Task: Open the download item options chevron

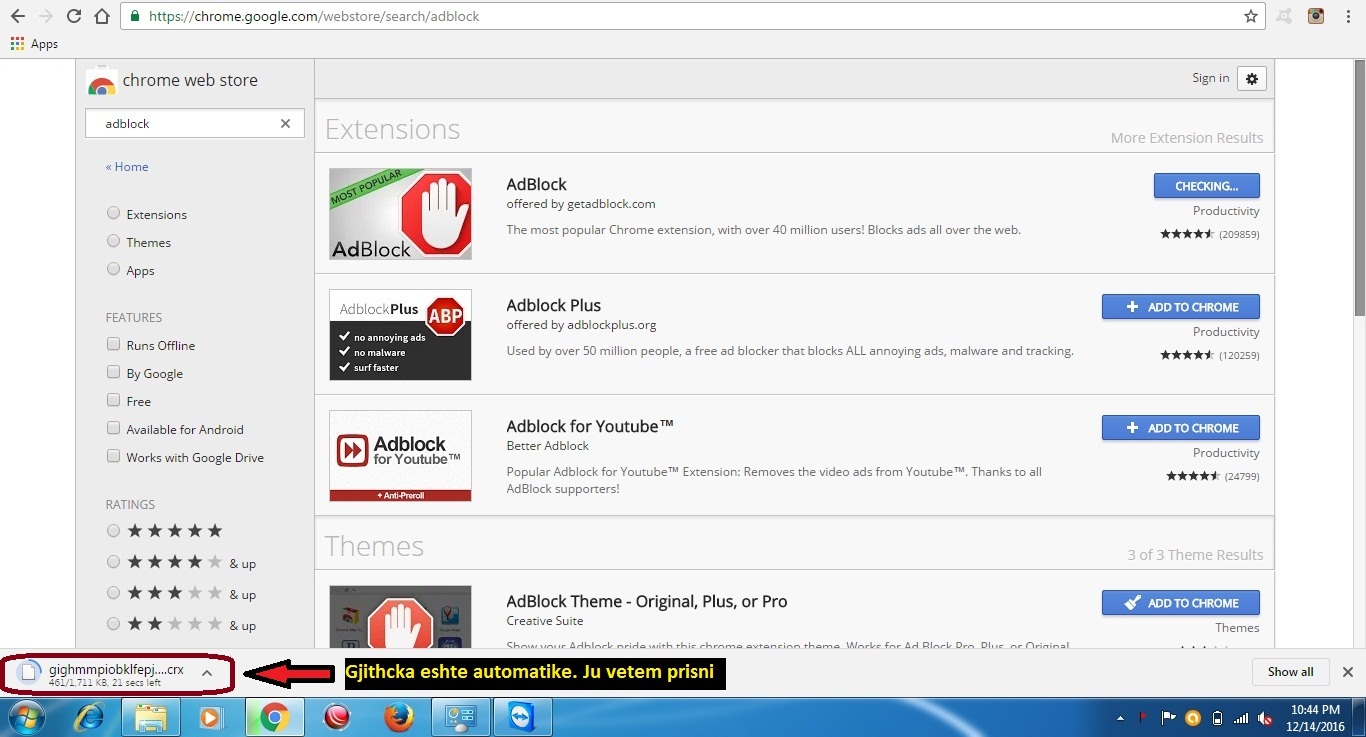Action: pyautogui.click(x=207, y=673)
